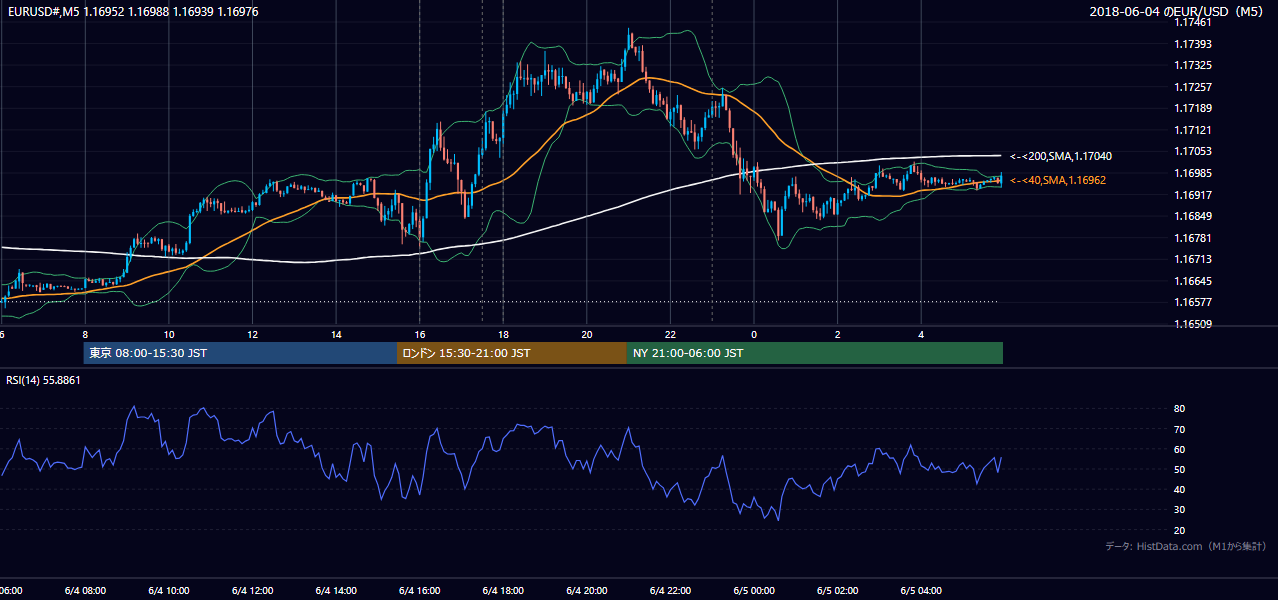Click price axis value 1.17393
This screenshot has height=600, width=1278.
(1192, 44)
